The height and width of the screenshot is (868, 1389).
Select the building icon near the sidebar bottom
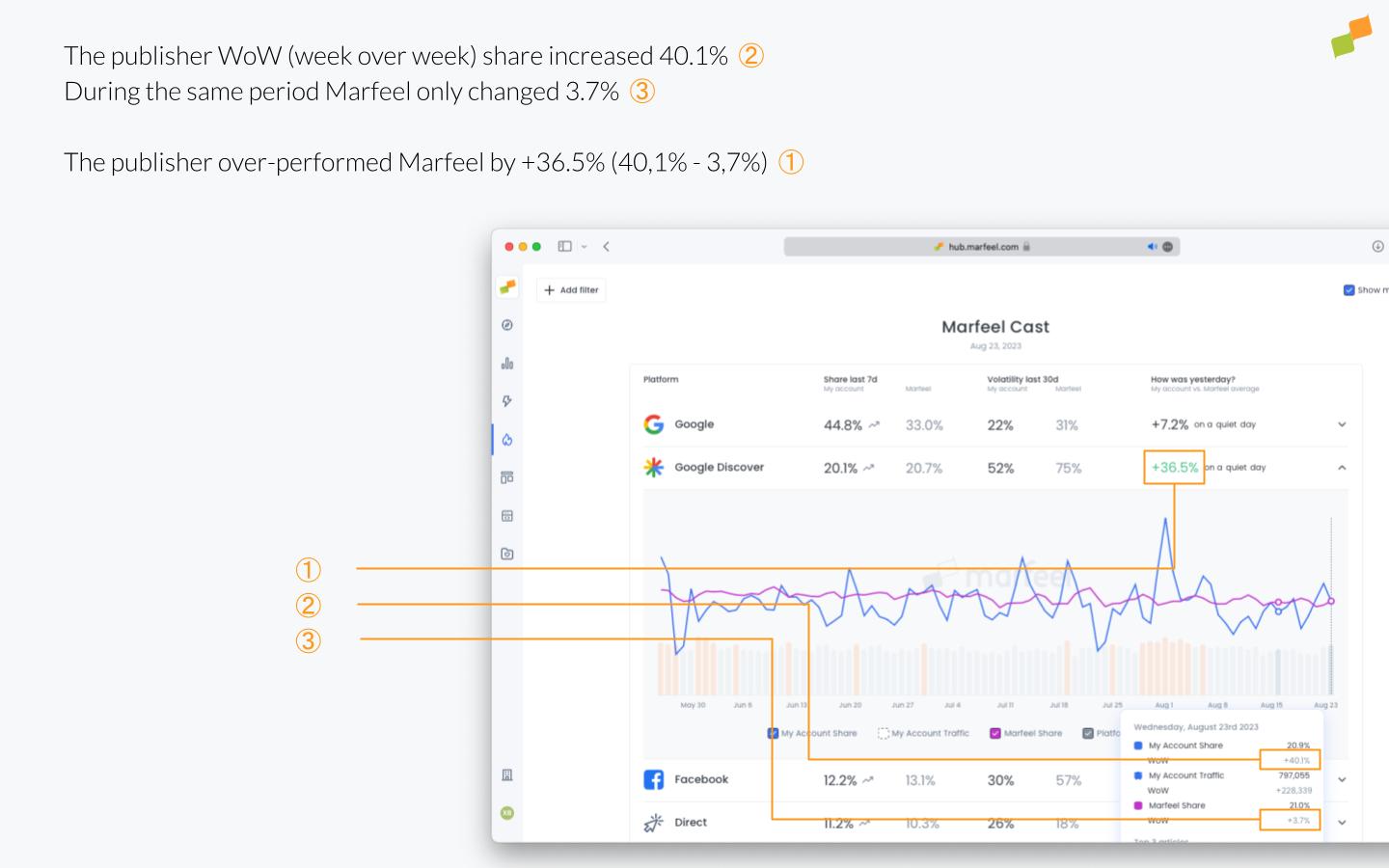click(x=507, y=775)
